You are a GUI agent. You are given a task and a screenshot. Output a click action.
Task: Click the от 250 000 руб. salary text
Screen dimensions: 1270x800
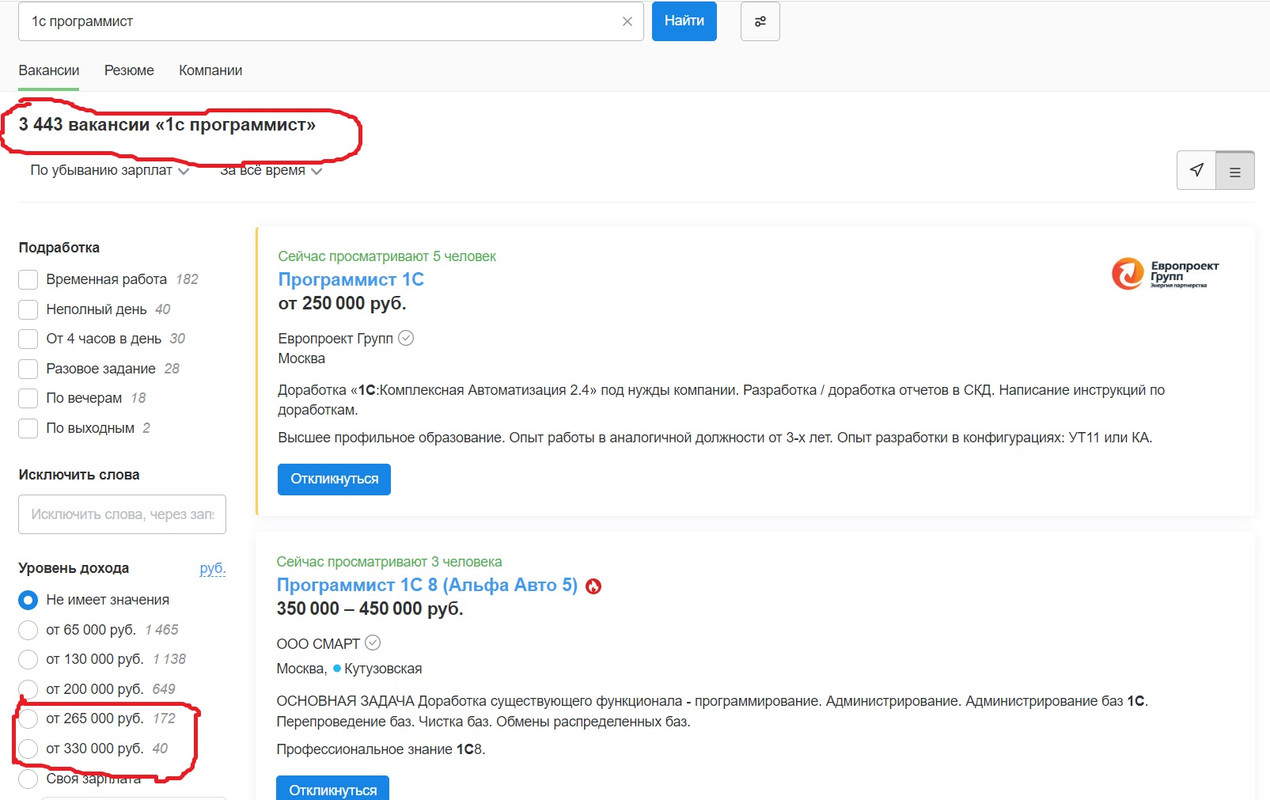[x=342, y=304]
